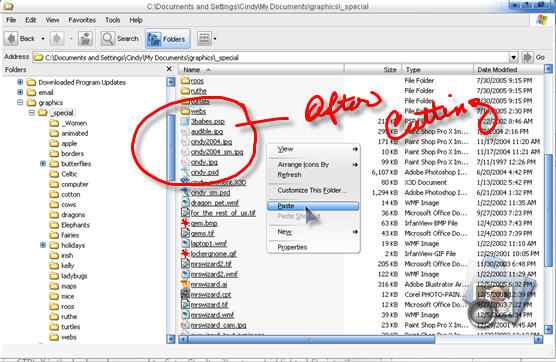Select the for_the_rest_of_us.tif filename
The image size is (556, 362).
pyautogui.click(x=223, y=213)
